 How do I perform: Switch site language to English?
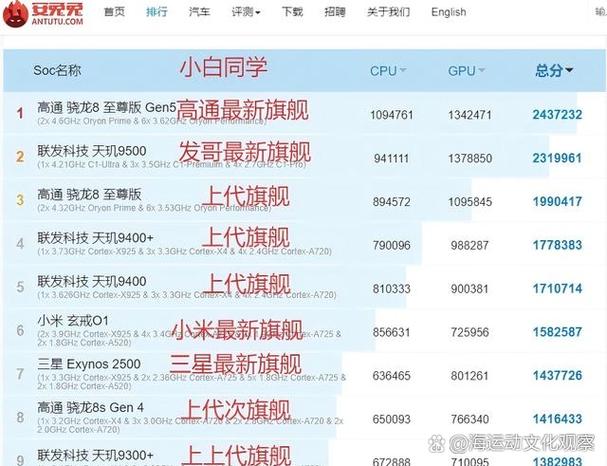click(449, 12)
